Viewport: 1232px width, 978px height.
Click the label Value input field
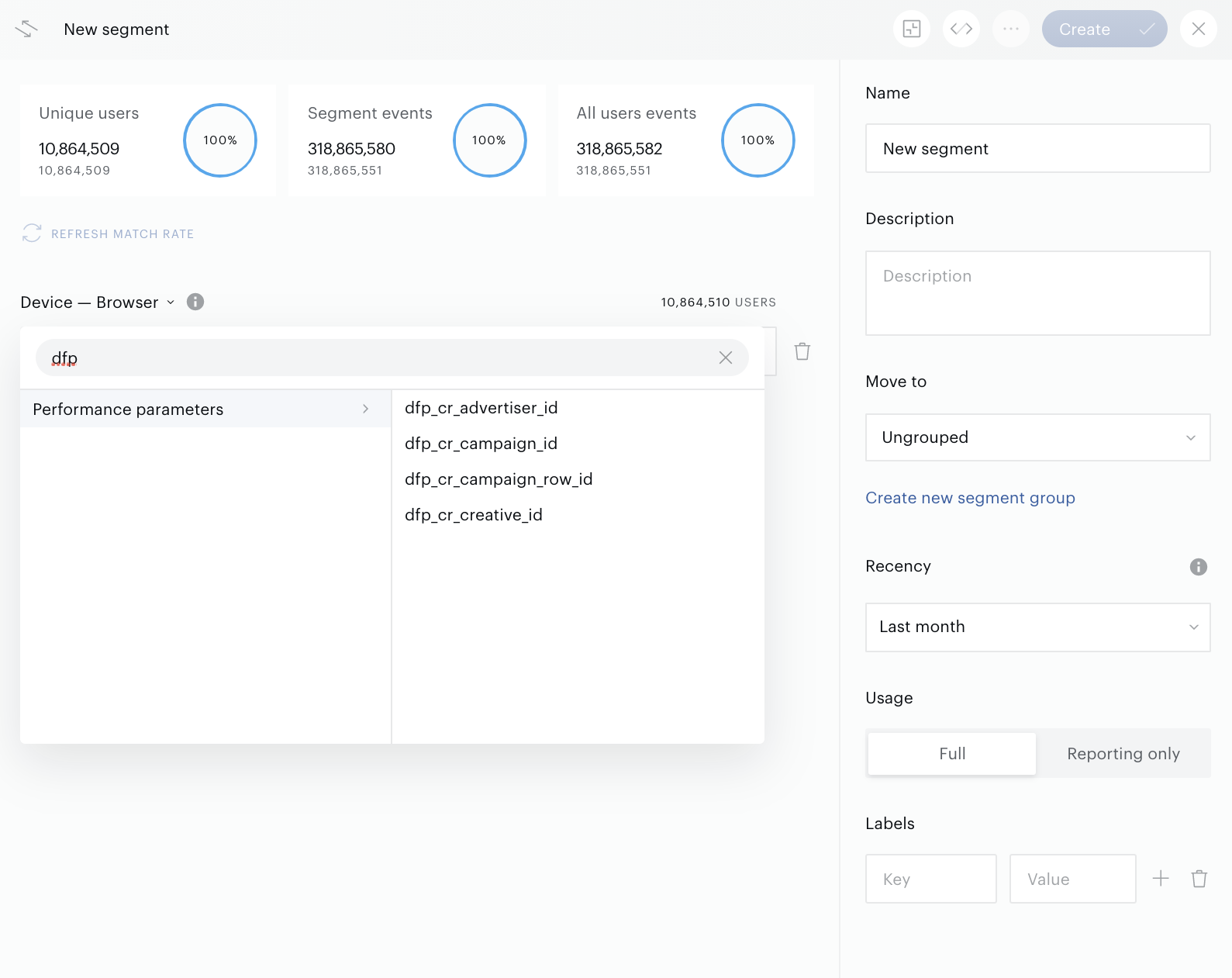pyautogui.click(x=1072, y=879)
